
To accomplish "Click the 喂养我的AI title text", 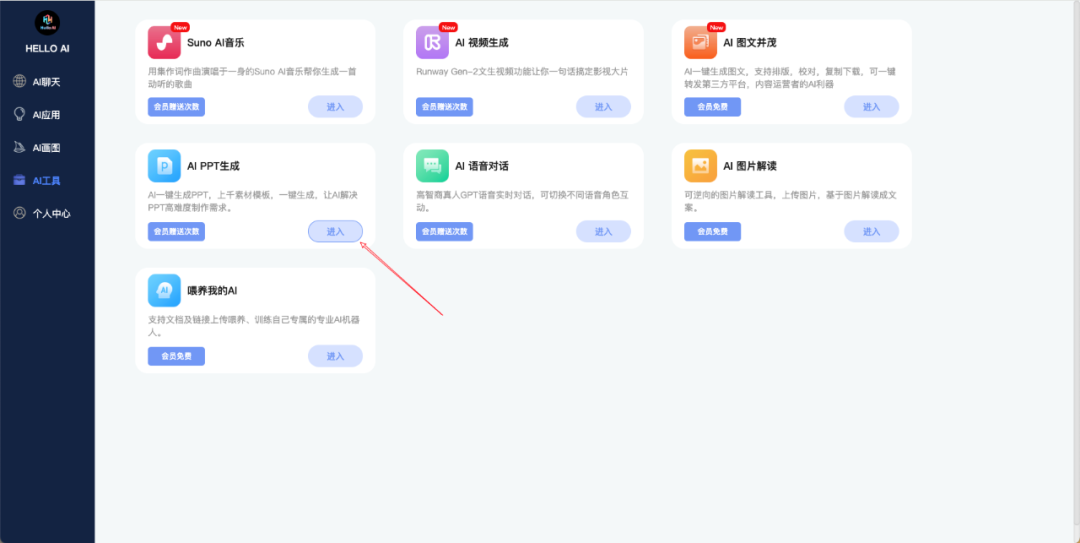I will coord(212,290).
